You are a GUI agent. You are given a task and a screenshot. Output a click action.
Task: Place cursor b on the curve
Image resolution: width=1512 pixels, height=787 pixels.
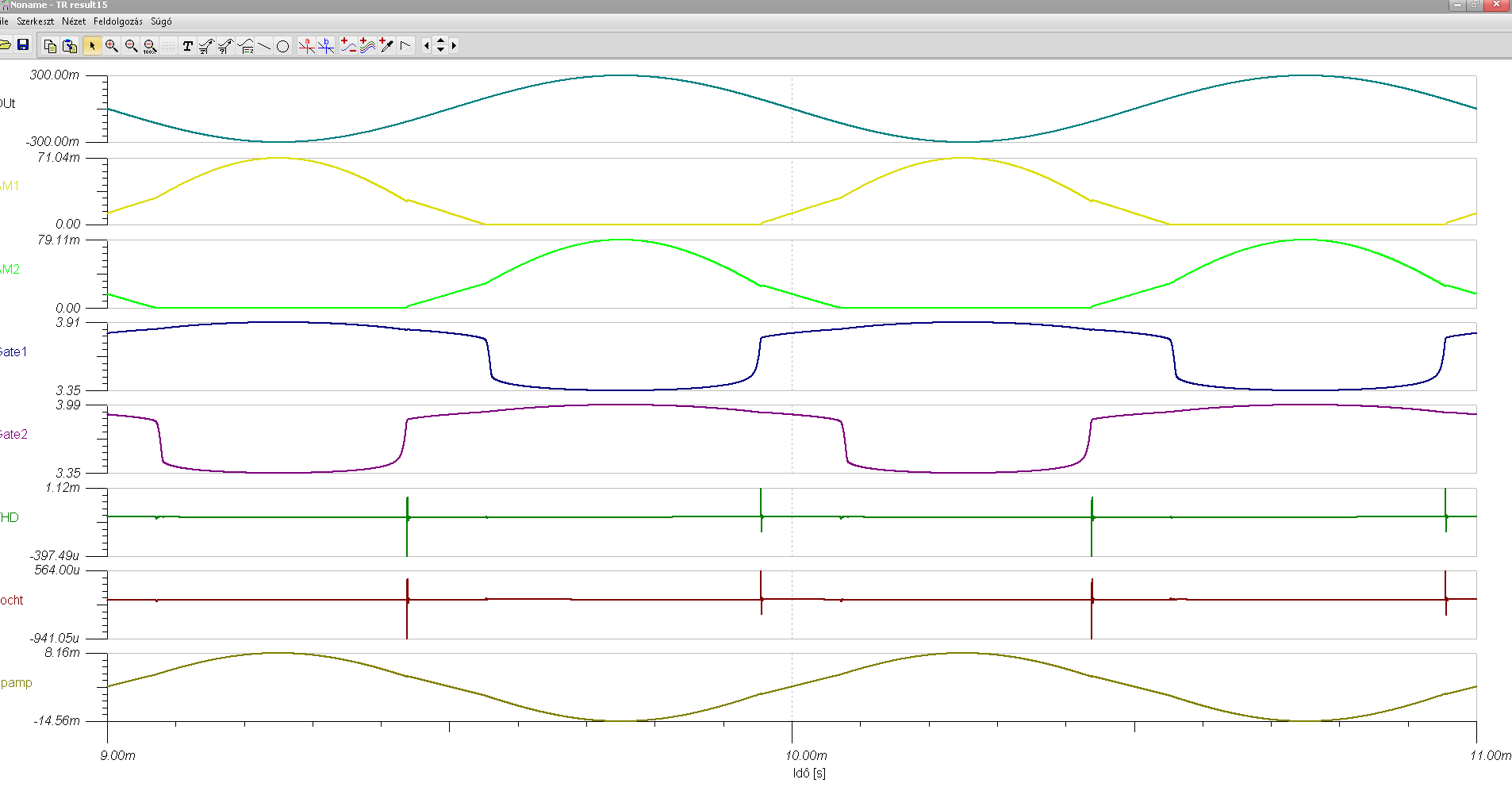326,46
